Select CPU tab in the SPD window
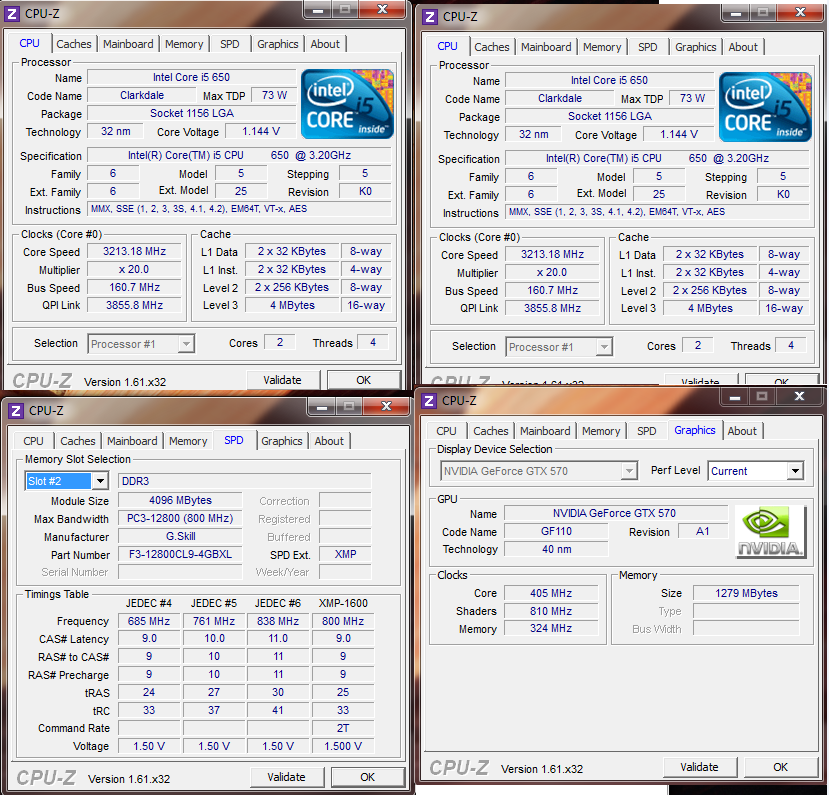The height and width of the screenshot is (795, 829). [33, 441]
